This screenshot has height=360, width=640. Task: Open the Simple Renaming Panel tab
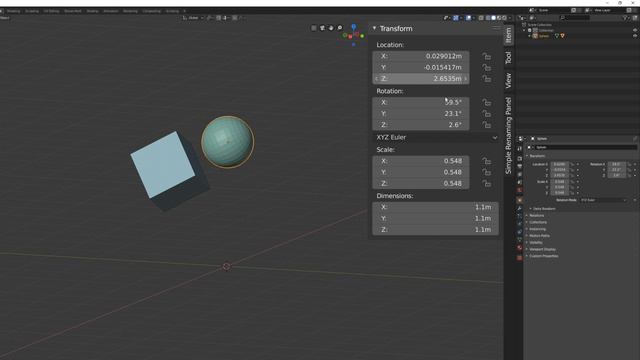click(509, 136)
